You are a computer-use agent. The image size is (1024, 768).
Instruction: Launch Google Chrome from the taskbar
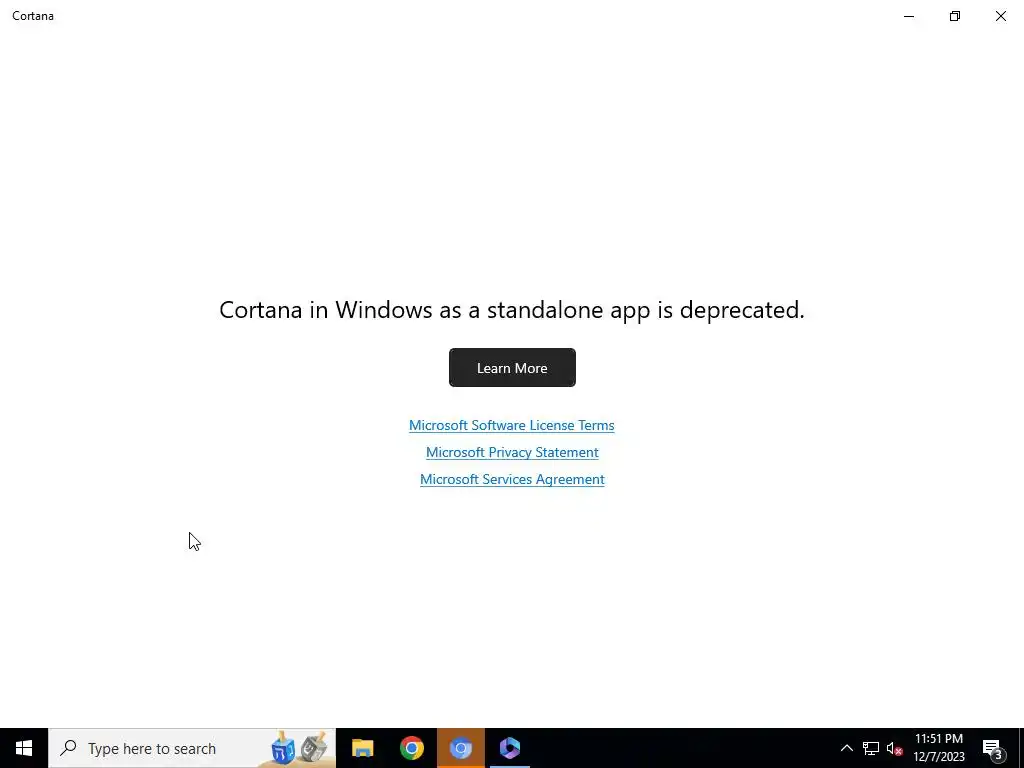pyautogui.click(x=411, y=748)
